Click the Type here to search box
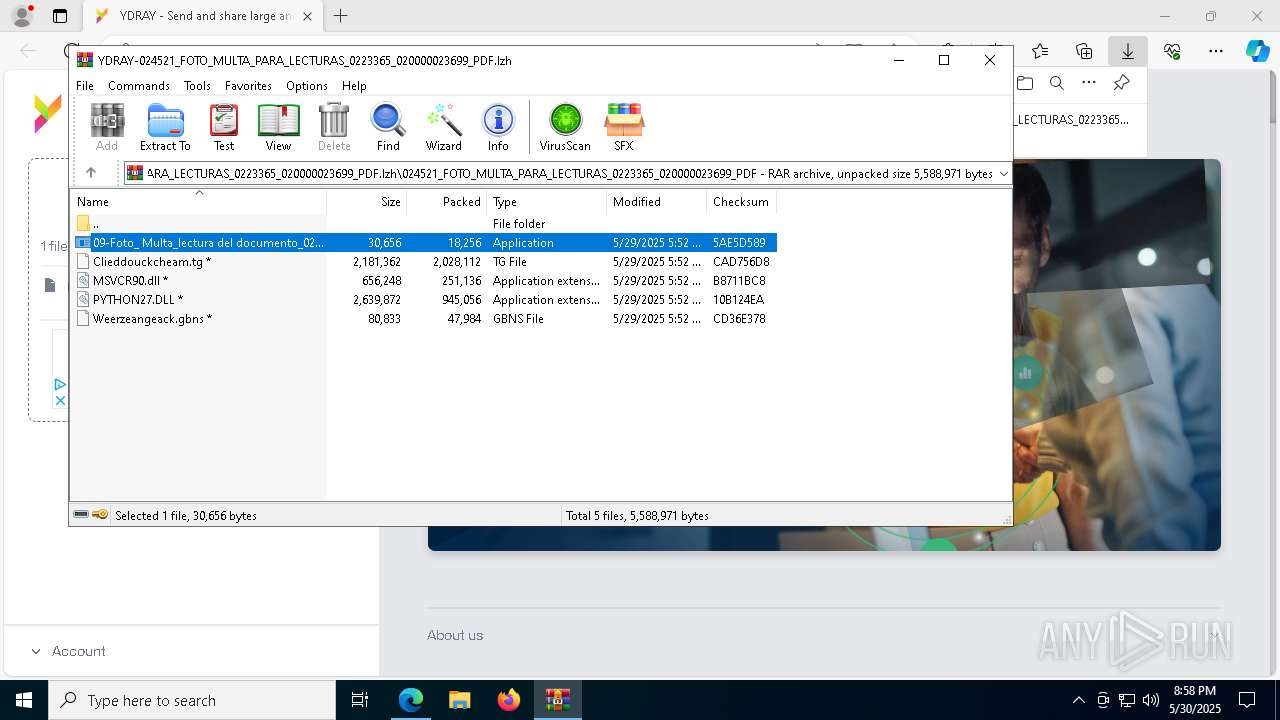The image size is (1280, 720). [192, 700]
